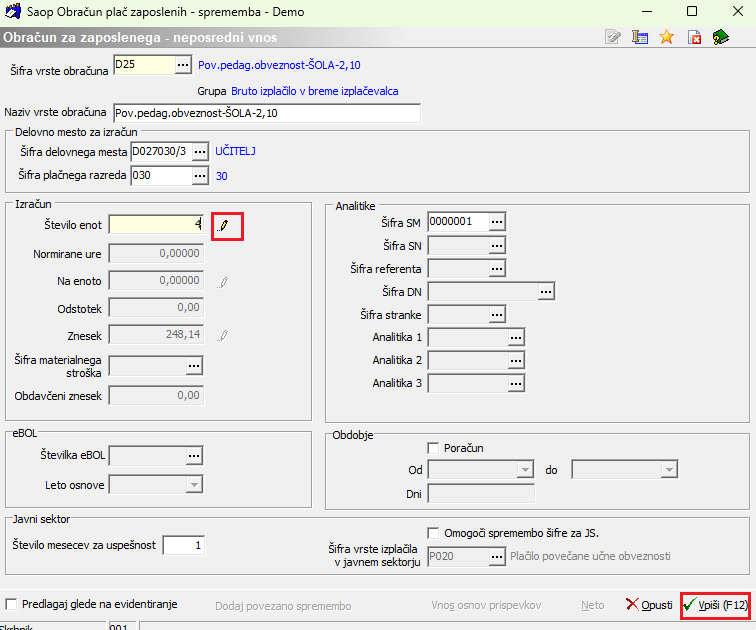Screen dimensions: 756x630
Task: Click the Obdavčeni znesek field
Action: pos(156,396)
